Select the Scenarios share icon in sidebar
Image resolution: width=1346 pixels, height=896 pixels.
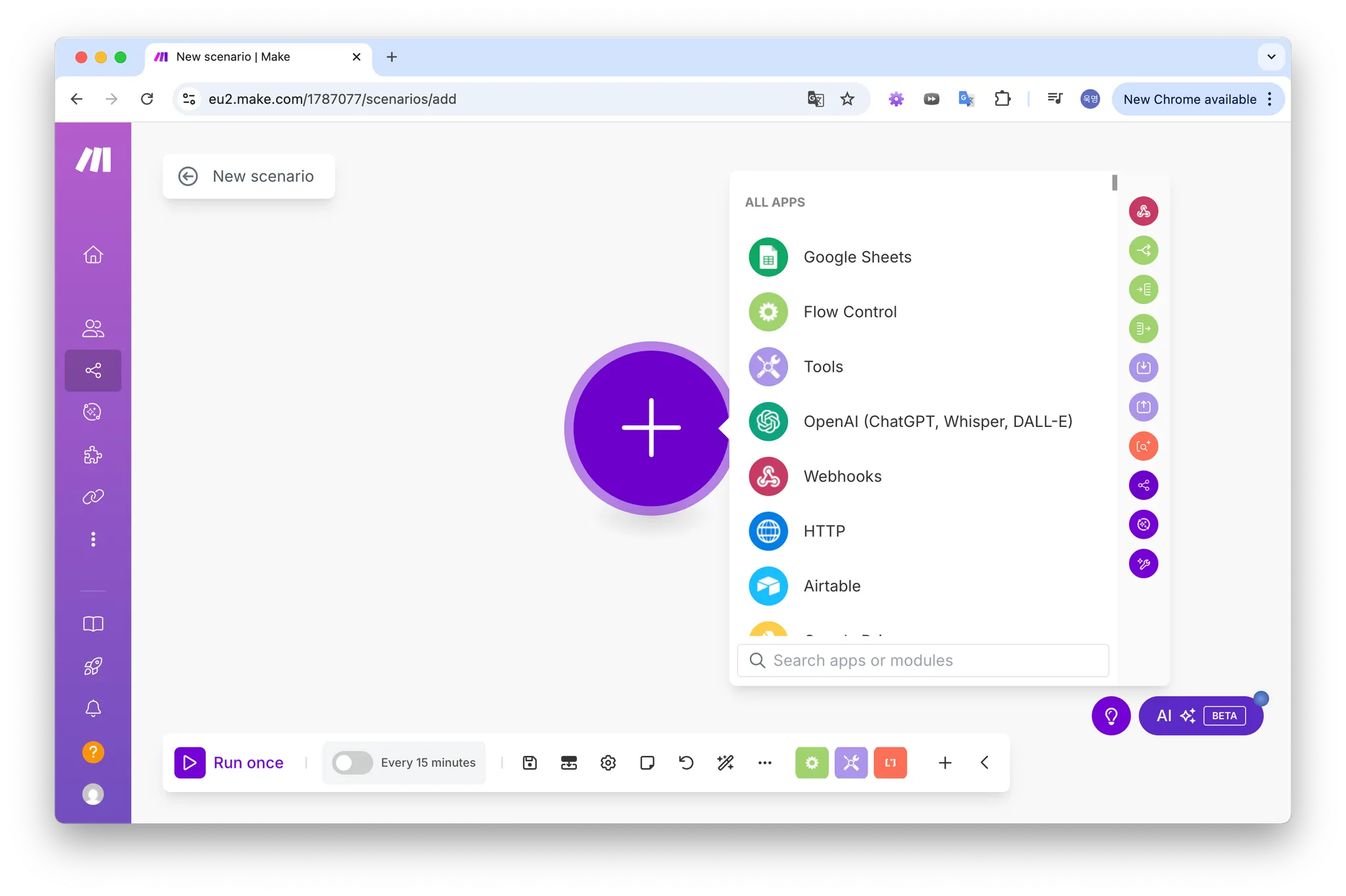[x=93, y=370]
